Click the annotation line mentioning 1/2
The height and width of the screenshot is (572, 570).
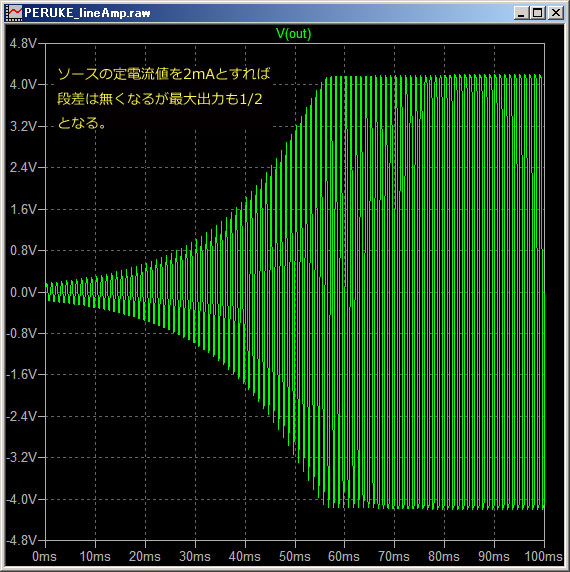(160, 99)
